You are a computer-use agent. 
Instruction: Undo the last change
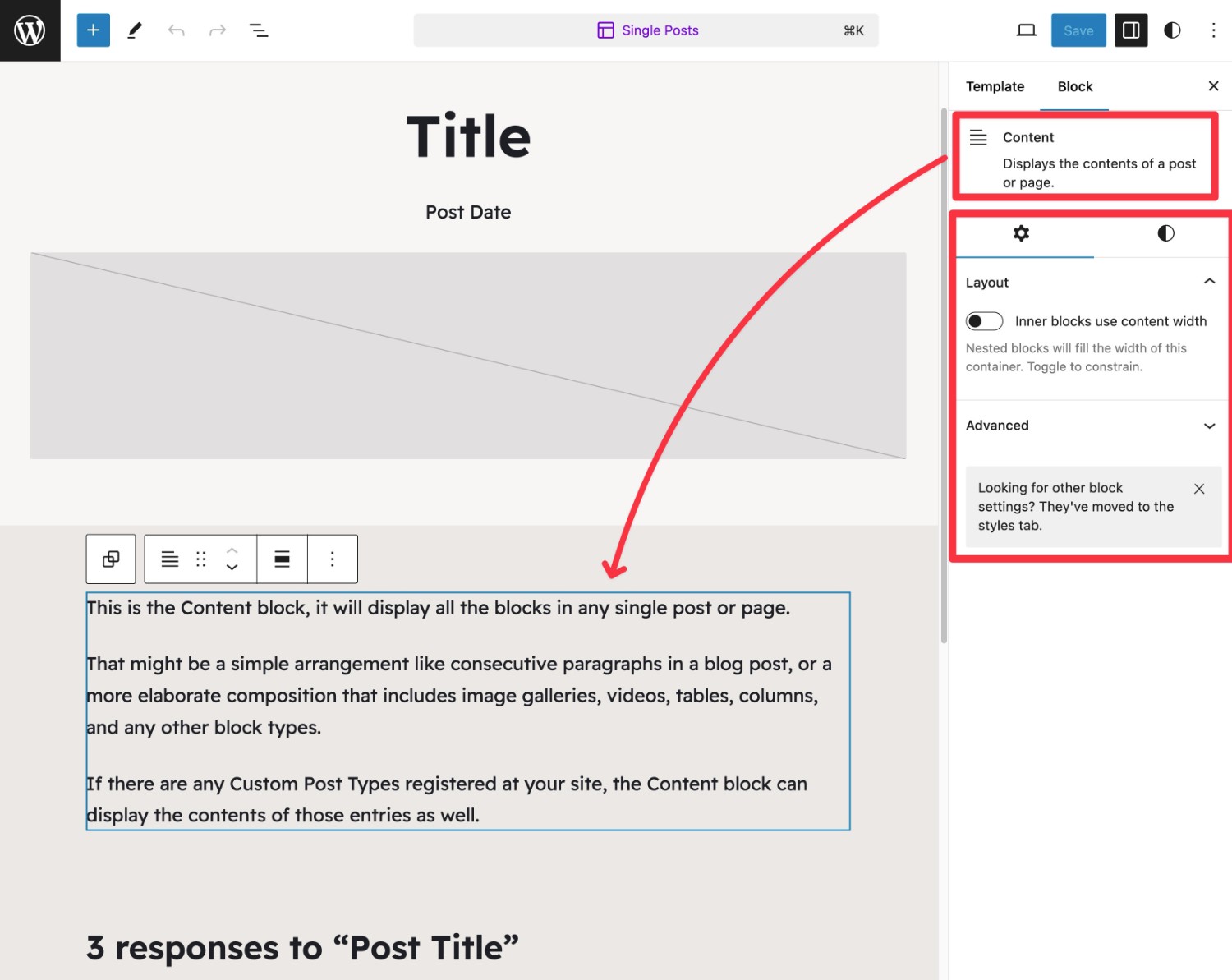pyautogui.click(x=176, y=30)
